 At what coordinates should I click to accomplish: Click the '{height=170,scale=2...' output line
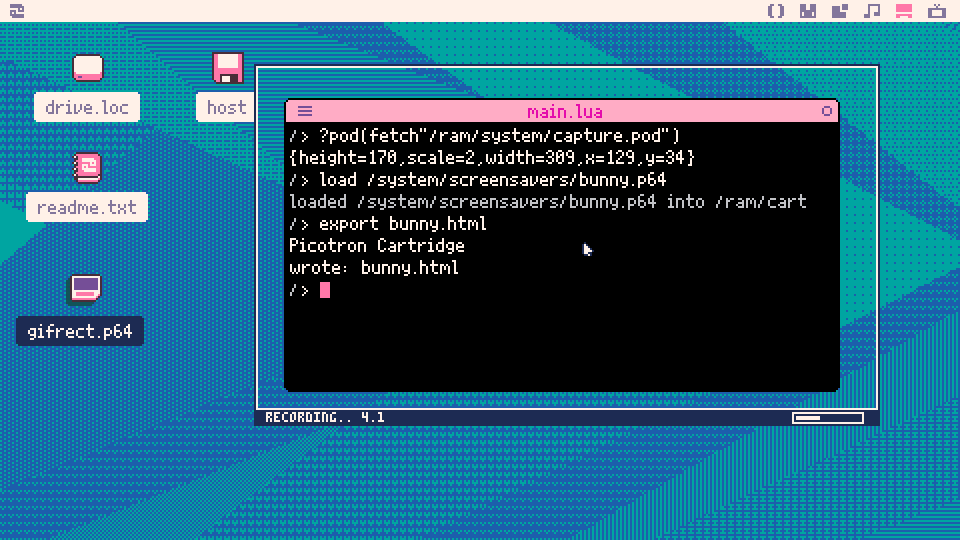(492, 158)
